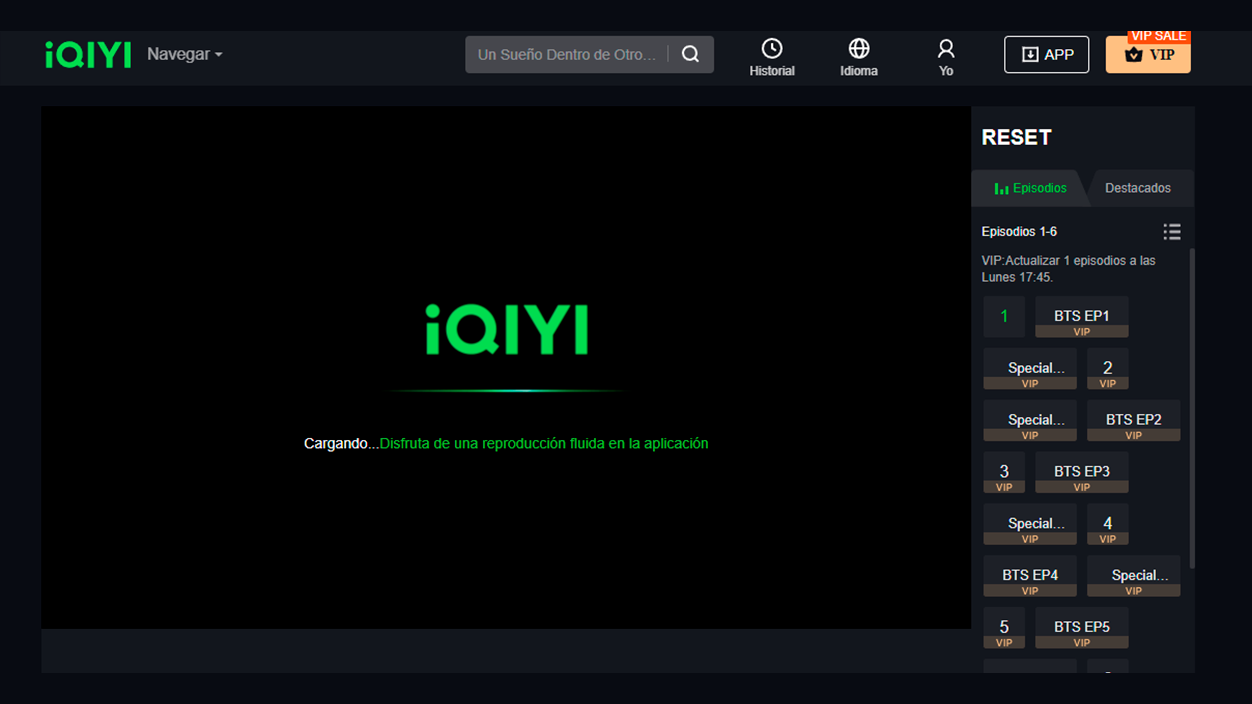Click the episode list scrollbar
The width and height of the screenshot is (1252, 704).
coord(1191,408)
